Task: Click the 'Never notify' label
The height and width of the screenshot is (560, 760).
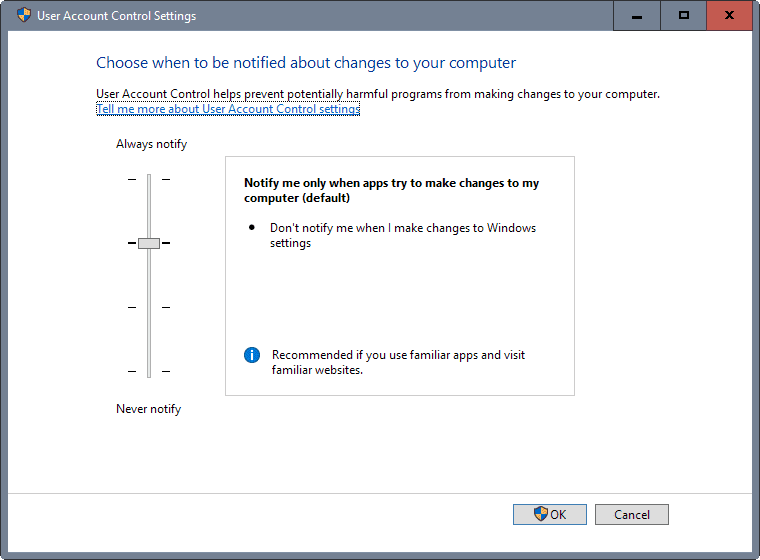Action: click(x=148, y=409)
